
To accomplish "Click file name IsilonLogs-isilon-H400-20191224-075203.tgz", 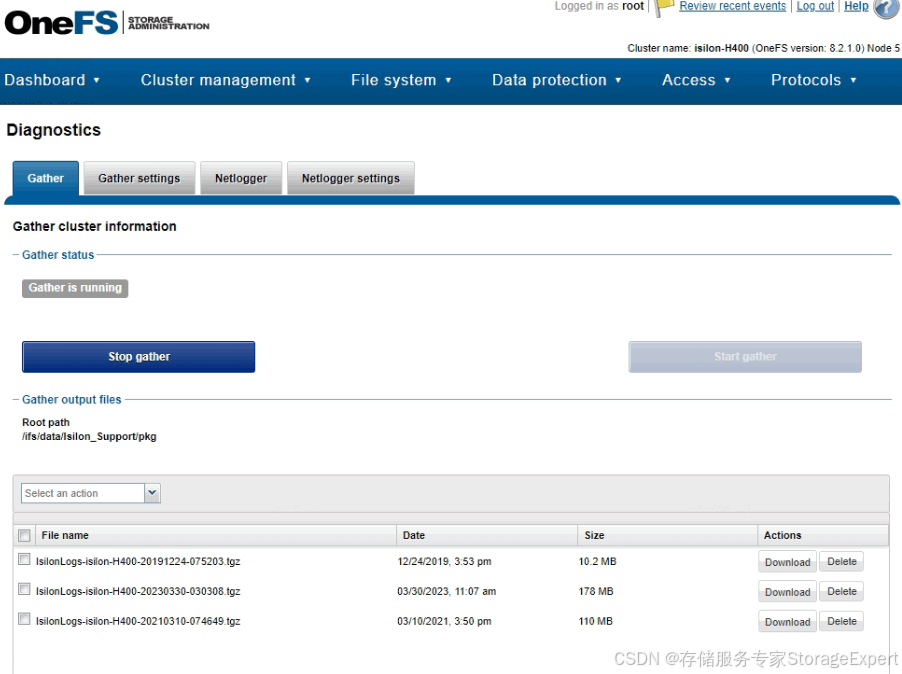I will pyautogui.click(x=138, y=562).
